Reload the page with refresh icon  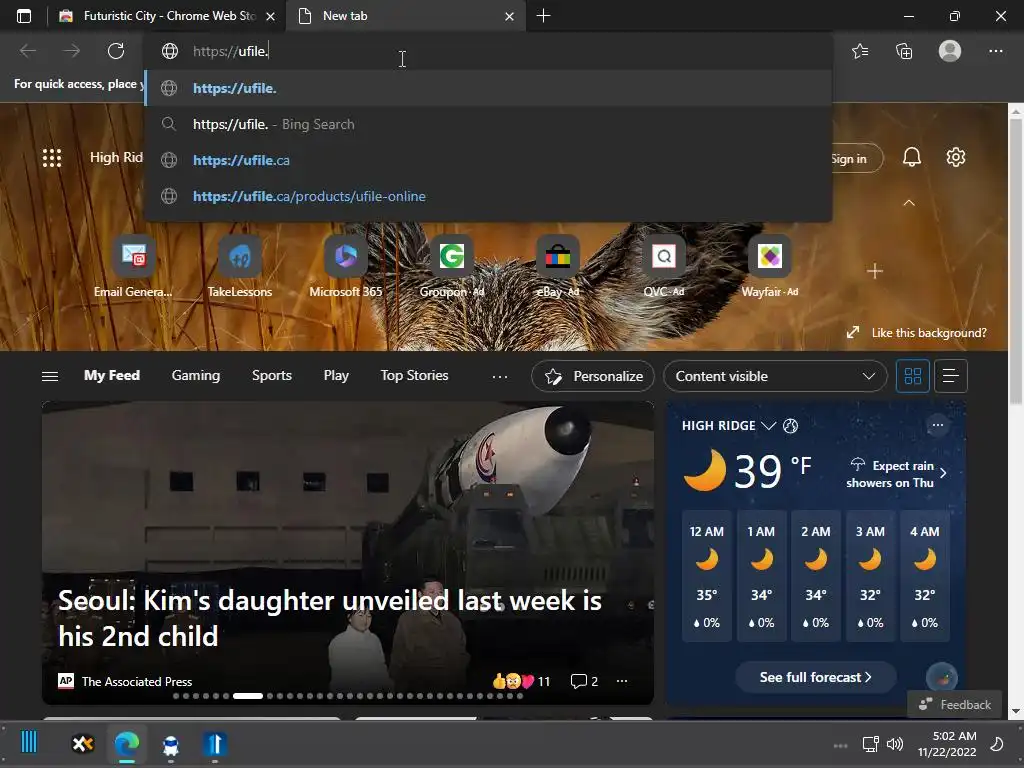coord(116,51)
